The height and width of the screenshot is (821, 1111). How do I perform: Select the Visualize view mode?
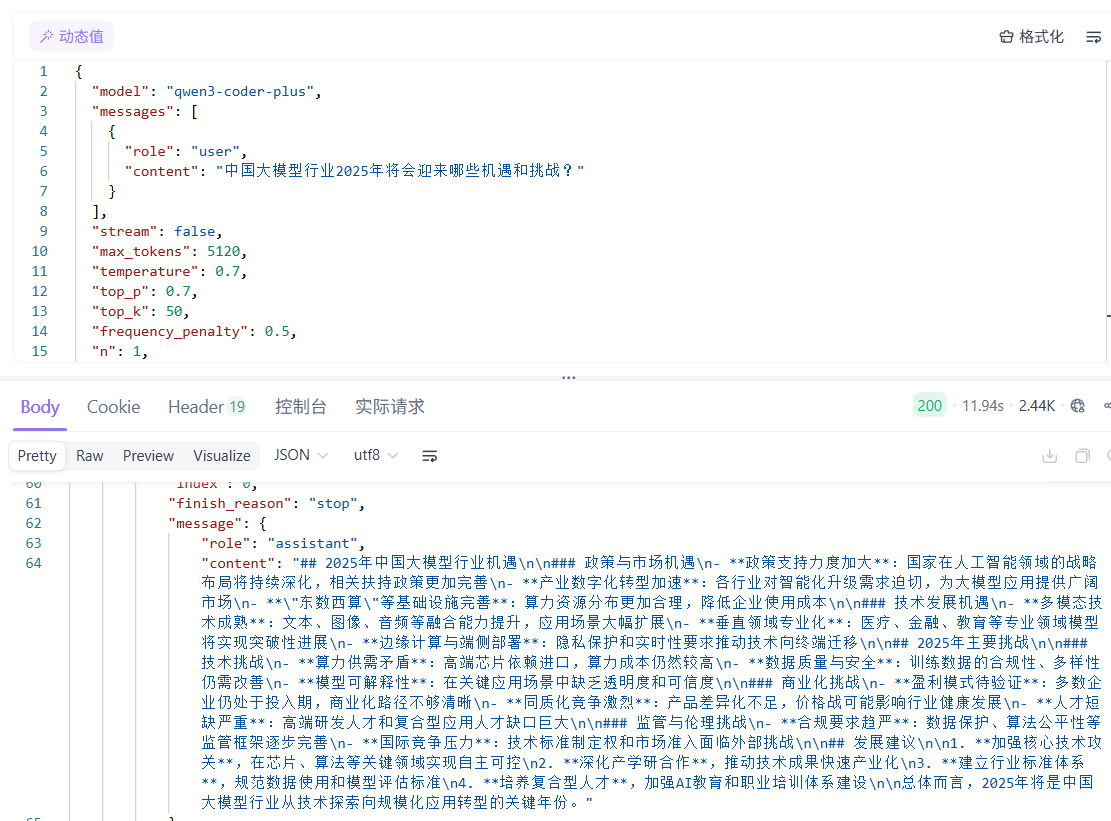(222, 456)
